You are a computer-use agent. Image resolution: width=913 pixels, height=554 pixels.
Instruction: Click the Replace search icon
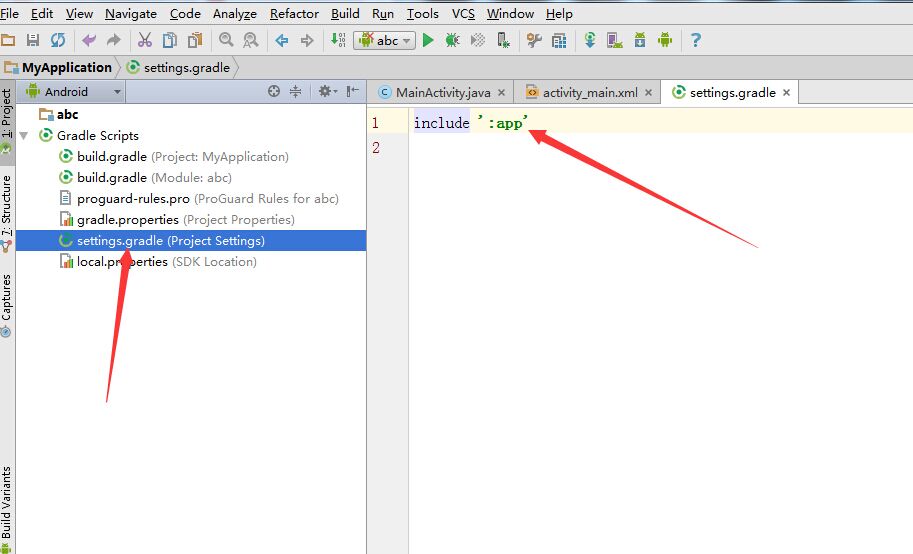251,40
